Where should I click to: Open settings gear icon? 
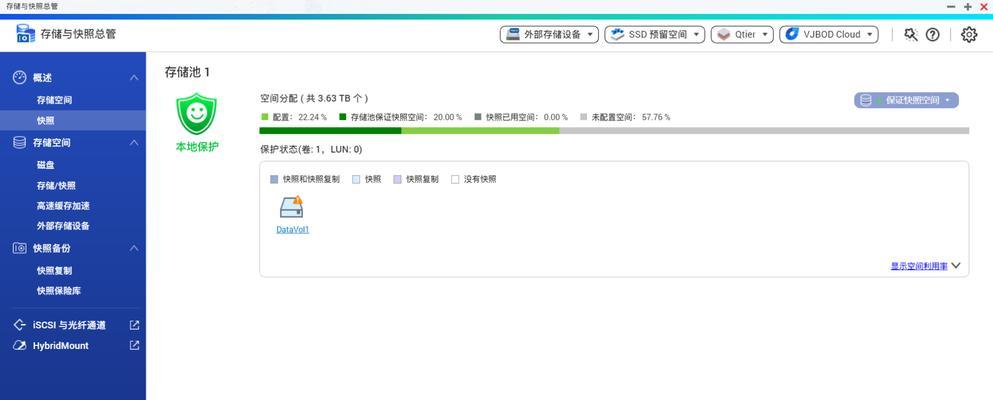pyautogui.click(x=969, y=35)
